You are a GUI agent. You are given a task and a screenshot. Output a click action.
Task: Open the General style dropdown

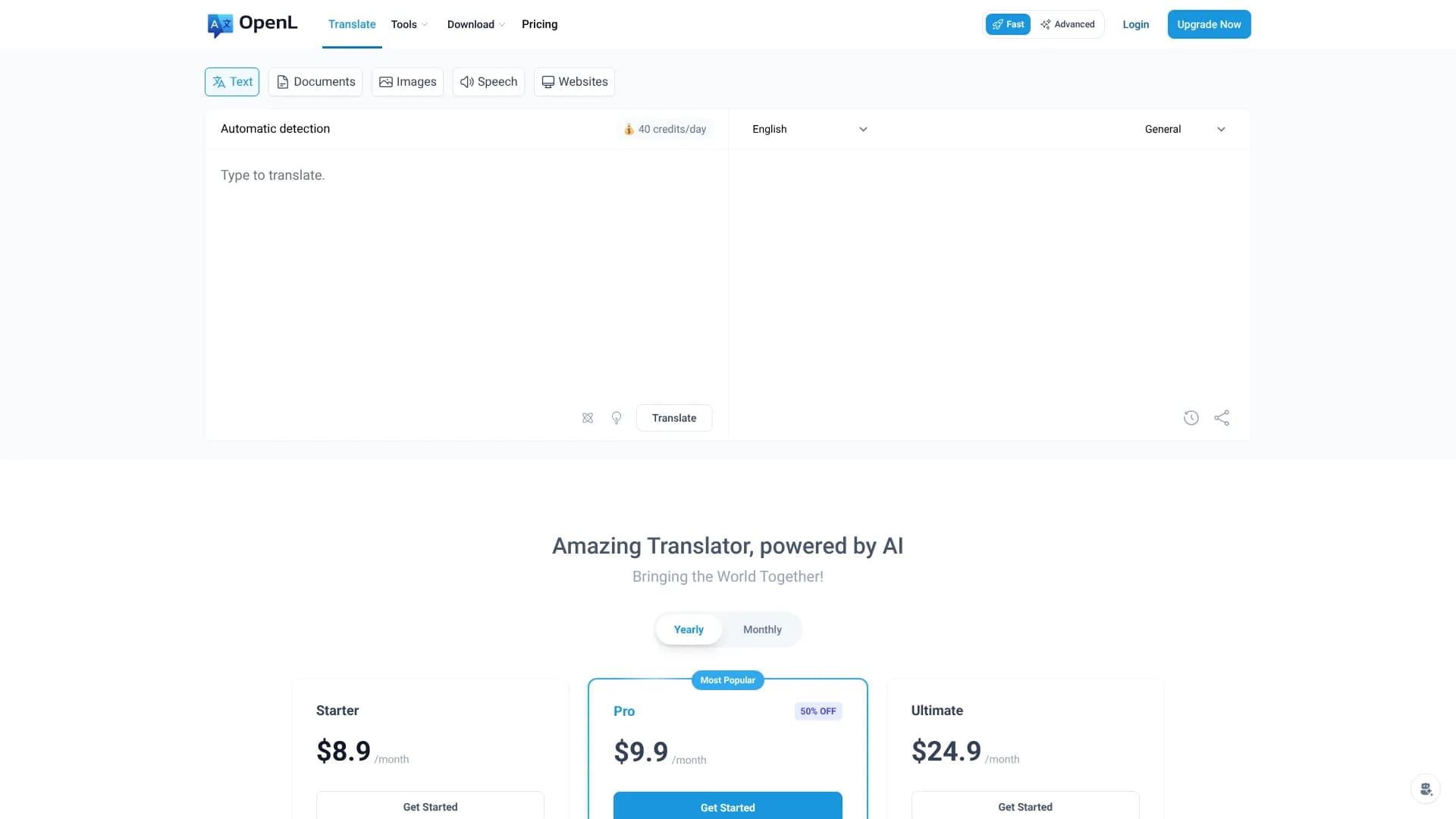(1185, 130)
